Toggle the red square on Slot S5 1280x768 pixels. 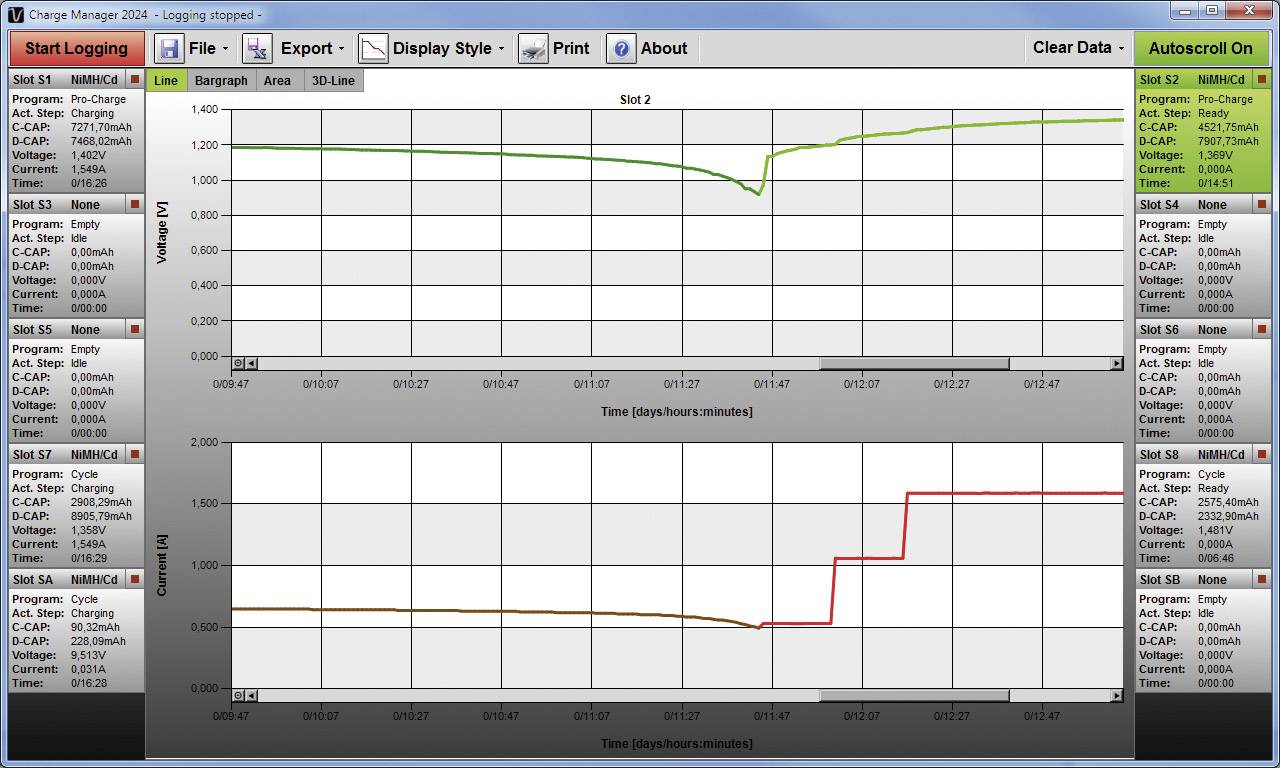coord(136,329)
